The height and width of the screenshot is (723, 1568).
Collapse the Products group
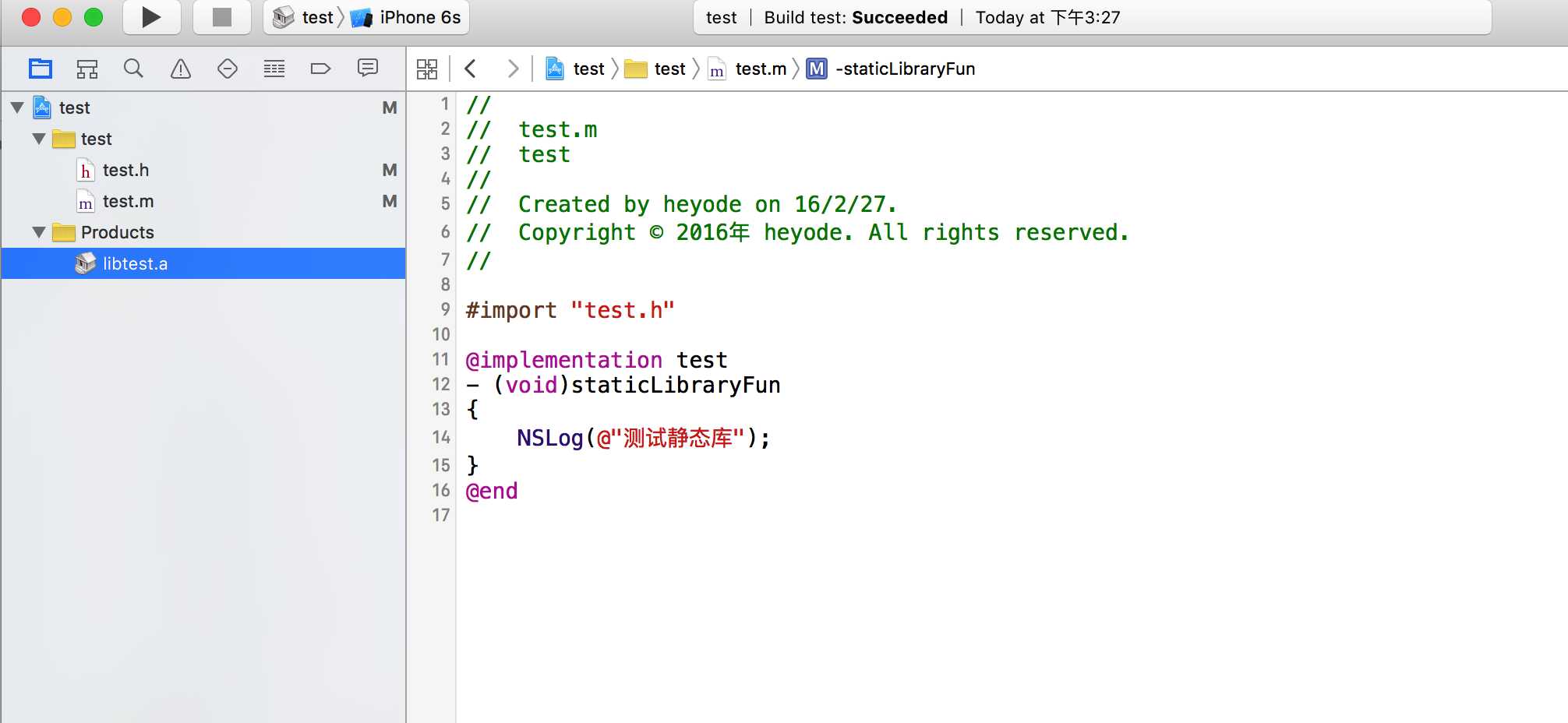39,232
